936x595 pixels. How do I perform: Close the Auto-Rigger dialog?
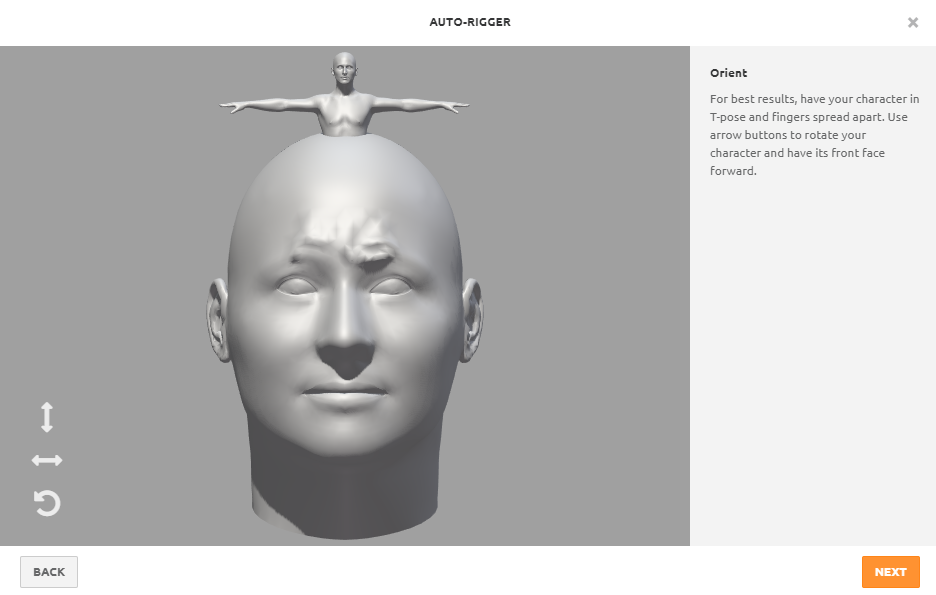[913, 23]
